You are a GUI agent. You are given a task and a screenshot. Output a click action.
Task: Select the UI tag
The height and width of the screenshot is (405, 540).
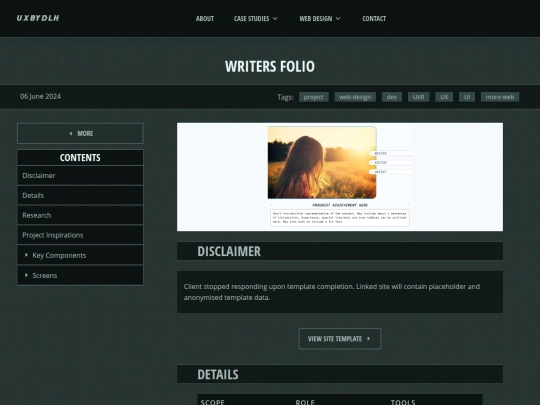coord(467,97)
